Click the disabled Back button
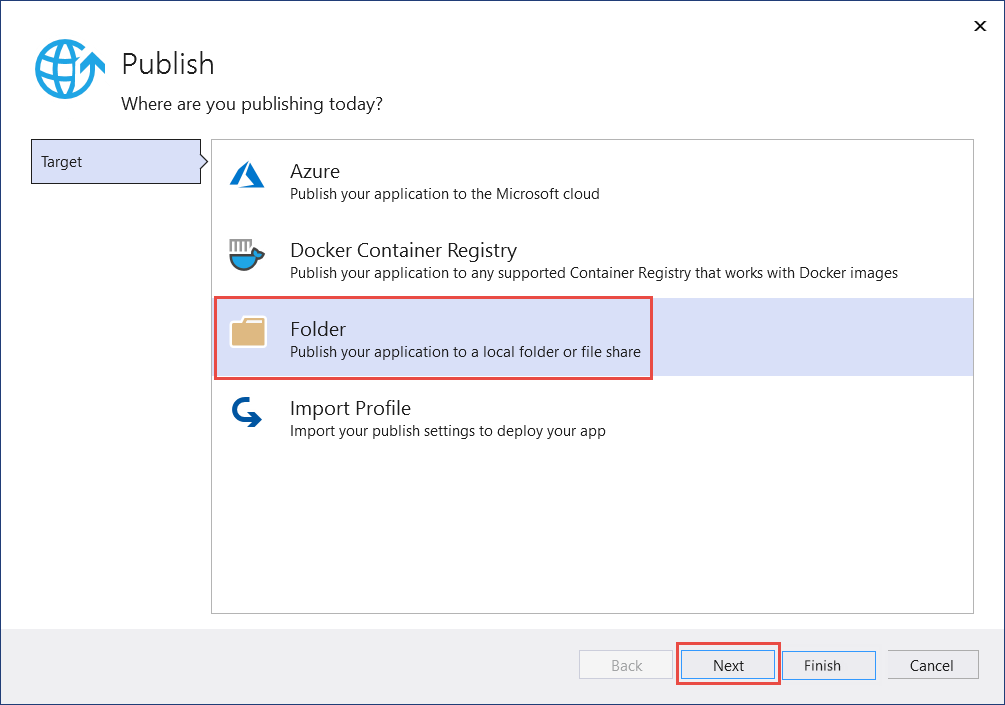 tap(625, 665)
